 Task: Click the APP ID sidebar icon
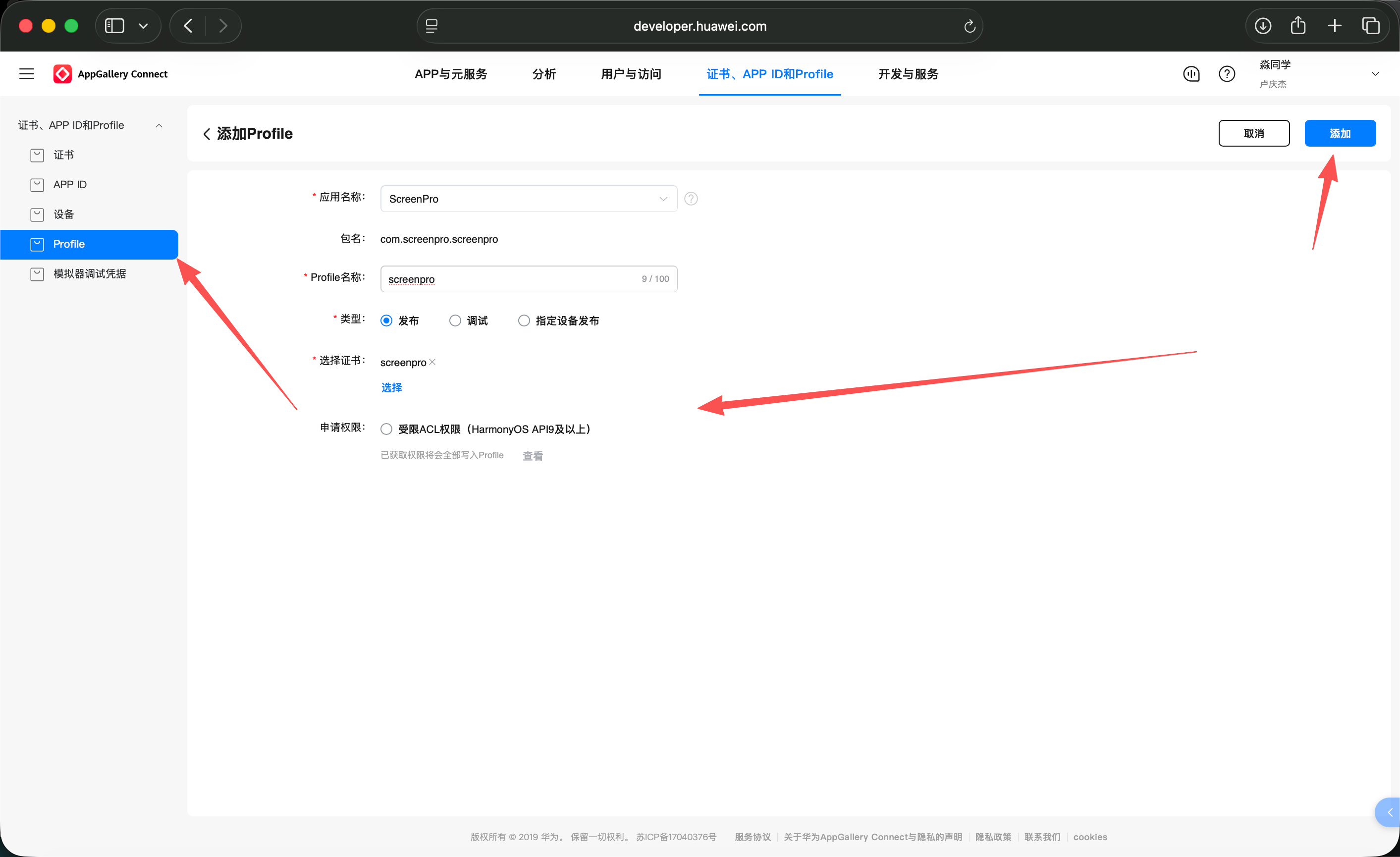click(x=37, y=185)
